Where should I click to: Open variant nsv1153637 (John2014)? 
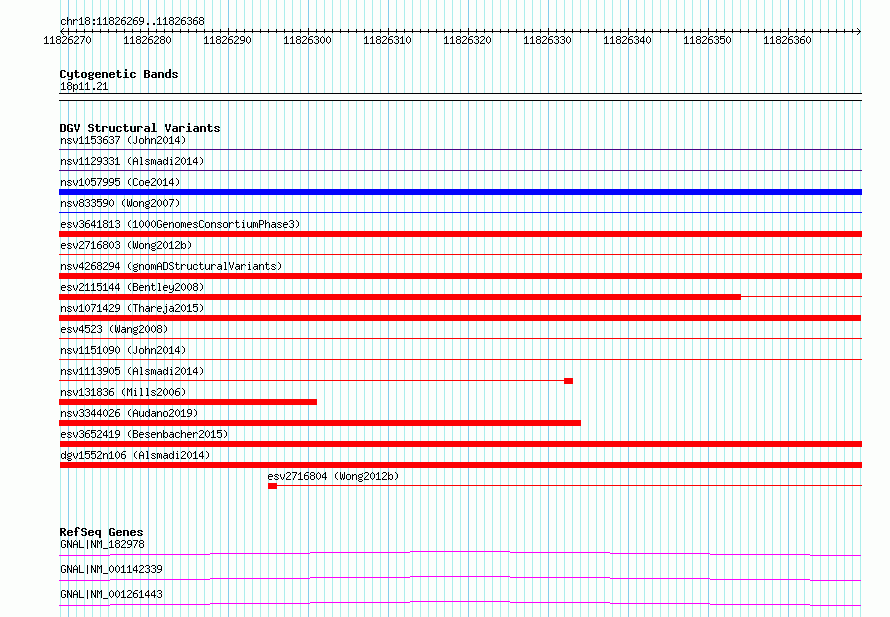[x=123, y=140]
